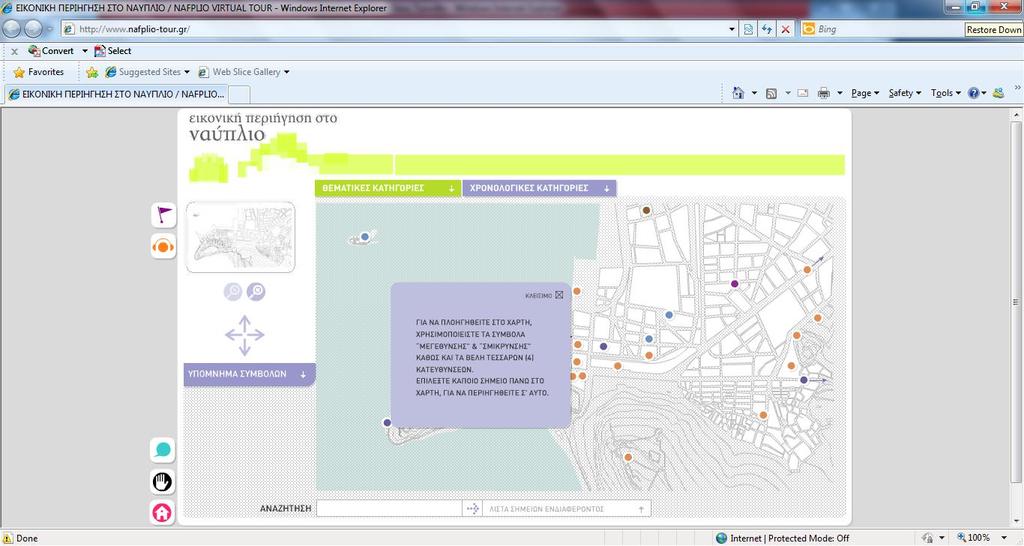Expand the toolbar overflow chevron
The width and height of the screenshot is (1024, 546).
click(x=1017, y=88)
